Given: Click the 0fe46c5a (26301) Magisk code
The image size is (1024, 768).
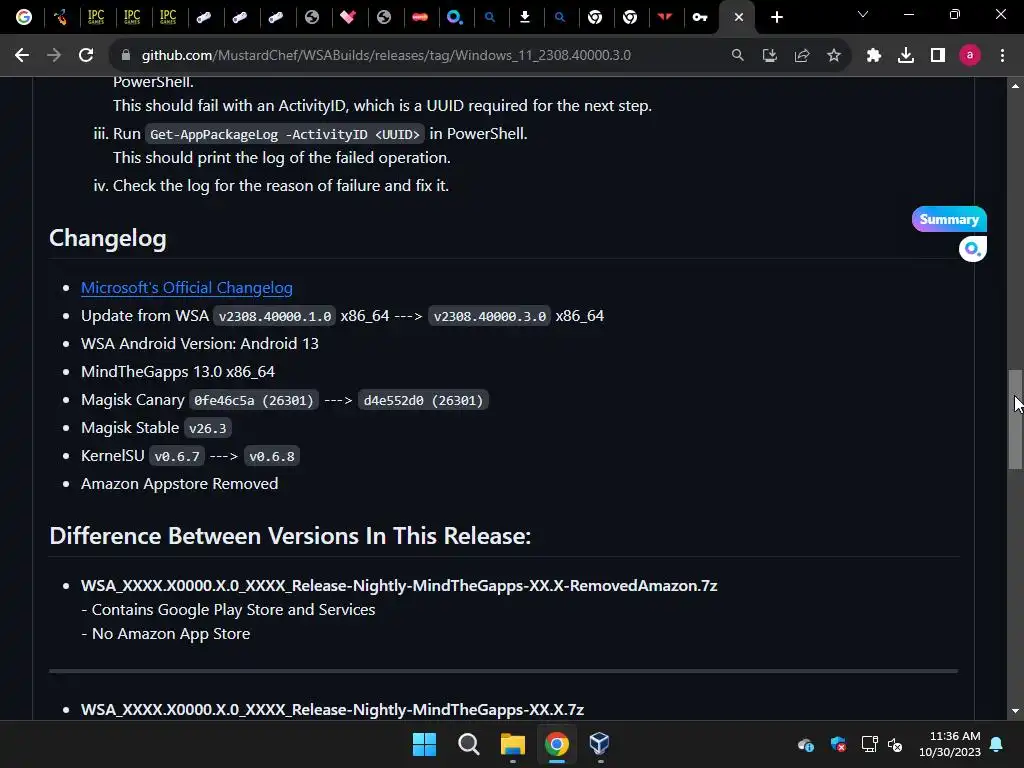Looking at the screenshot, I should [x=253, y=400].
